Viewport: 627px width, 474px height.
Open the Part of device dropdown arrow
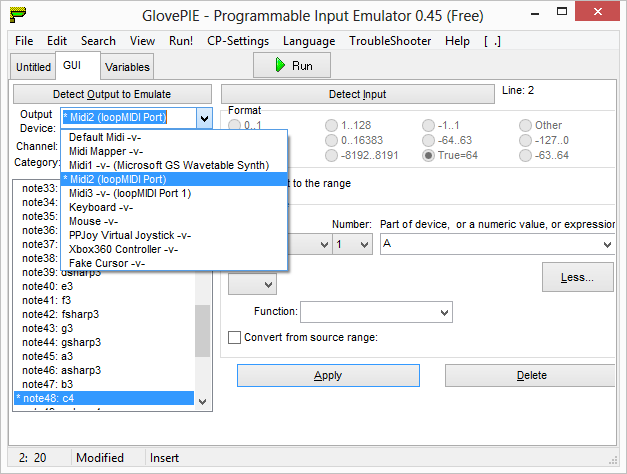point(607,244)
